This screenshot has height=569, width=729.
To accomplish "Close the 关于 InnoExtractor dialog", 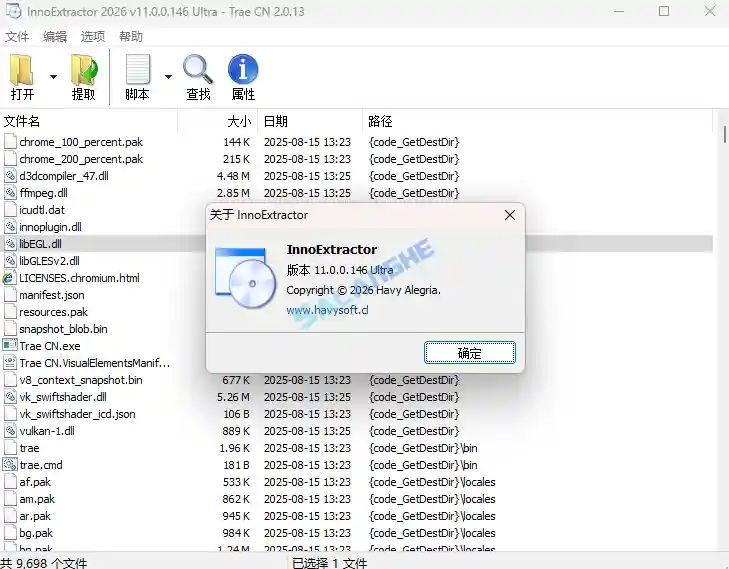I will coord(510,215).
